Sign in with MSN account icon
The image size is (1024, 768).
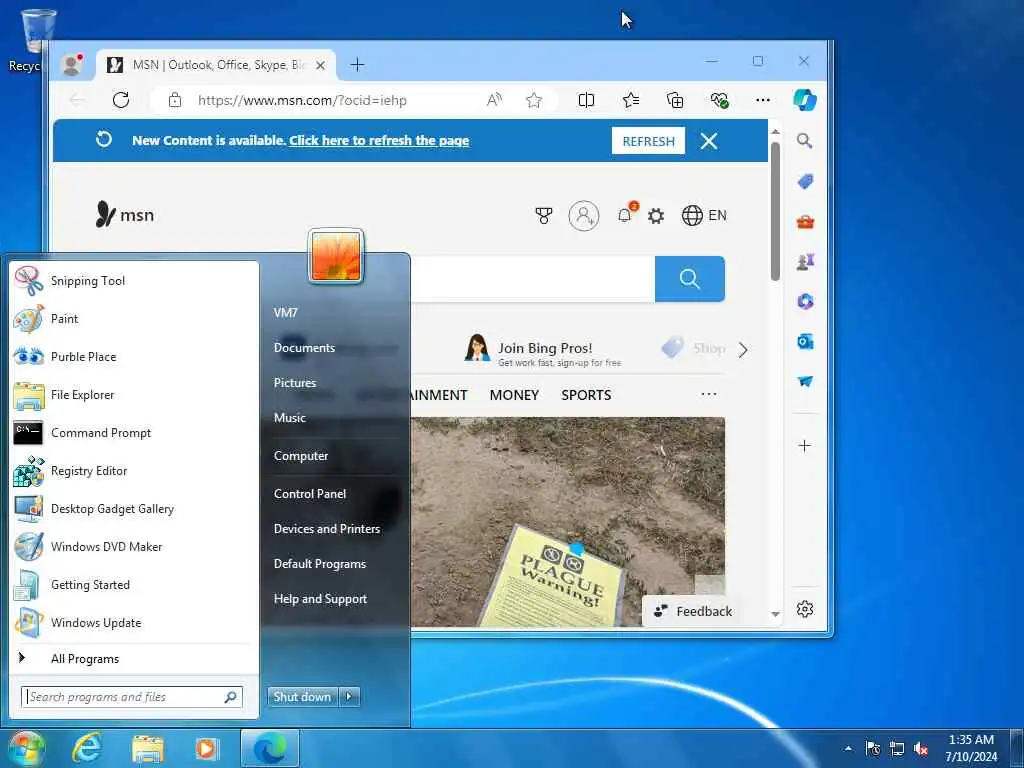(x=584, y=215)
